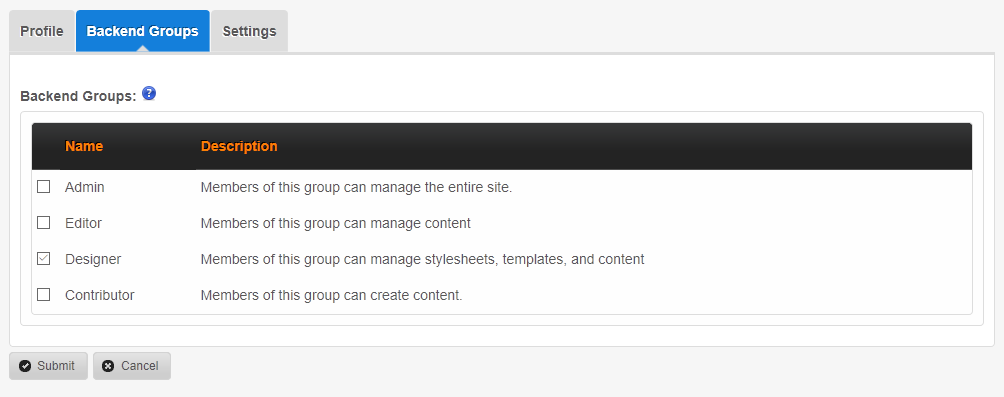This screenshot has width=1004, height=397.
Task: Tick the Contributor group checkbox
Action: (x=44, y=295)
